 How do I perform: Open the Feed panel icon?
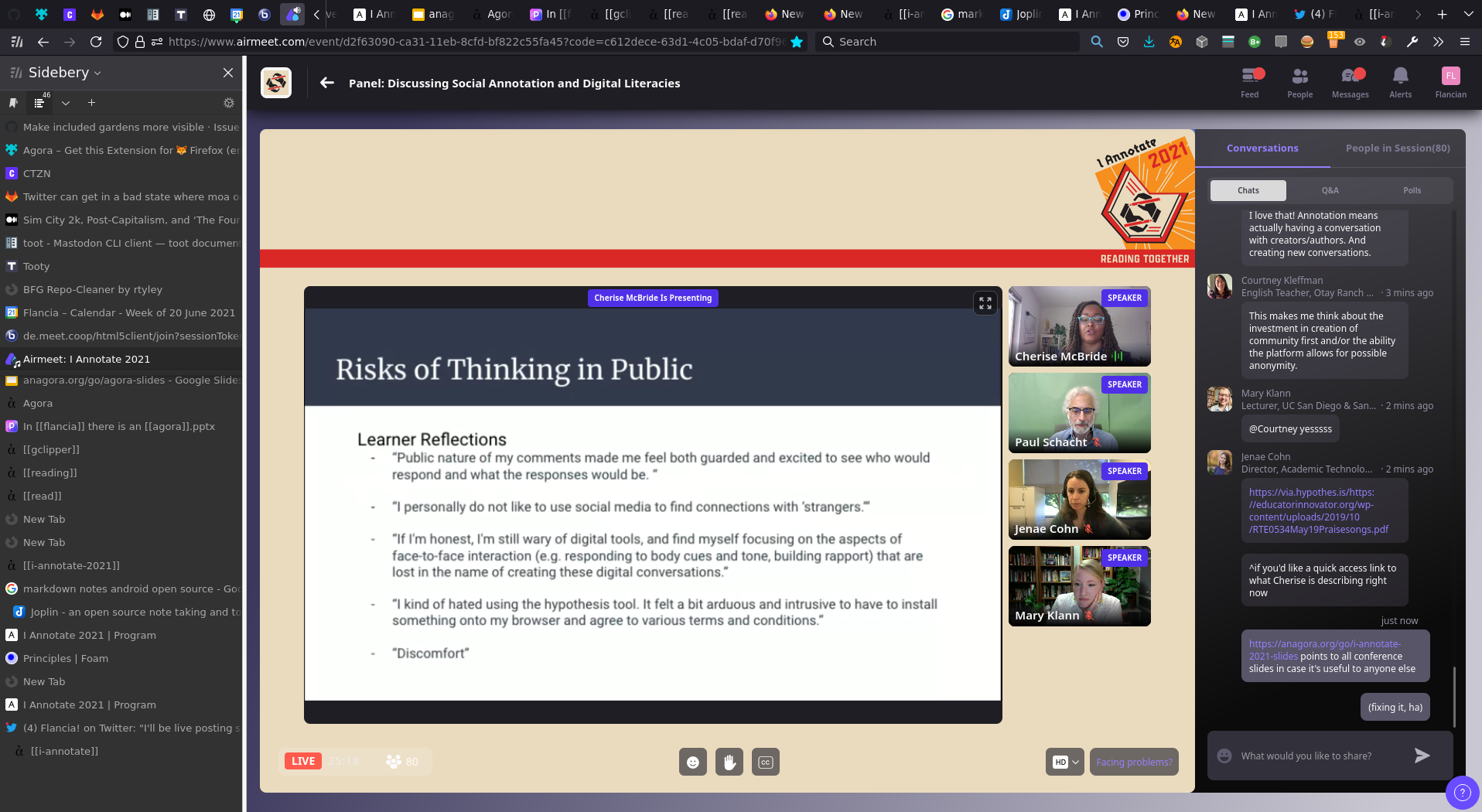coord(1250,83)
